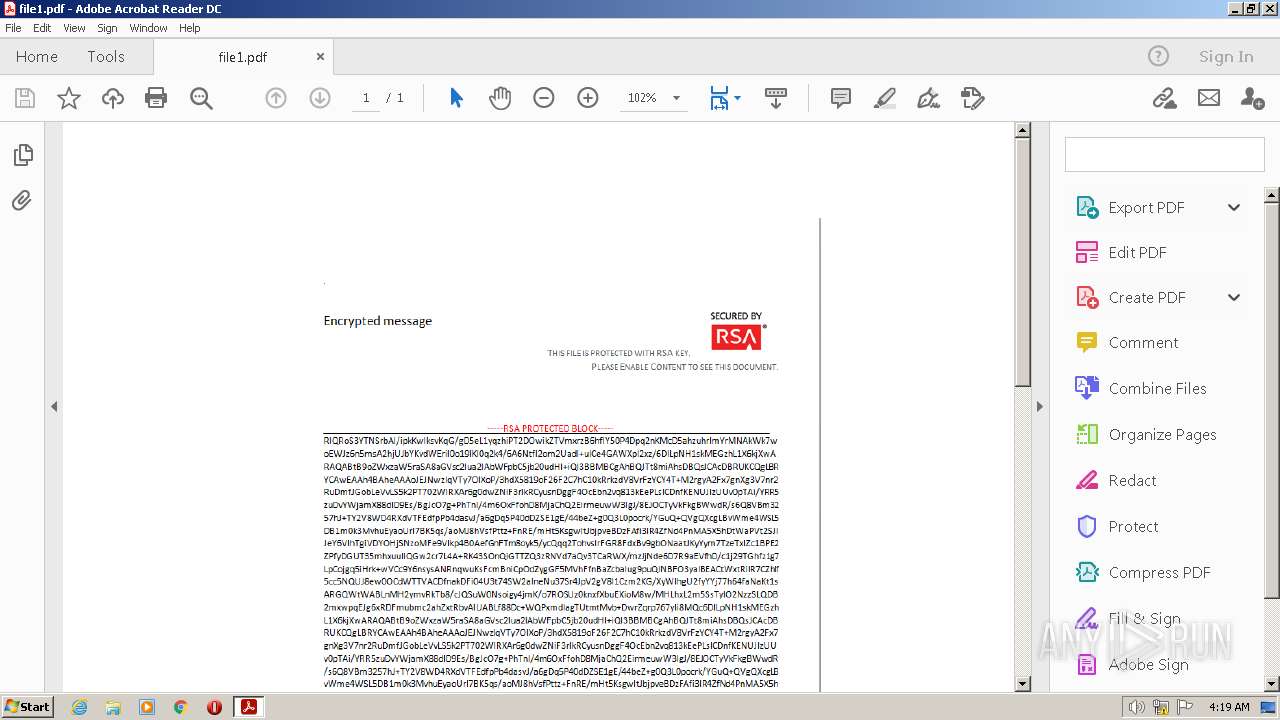Click the tools pane search field
This screenshot has width=1280, height=720.
pos(1165,155)
